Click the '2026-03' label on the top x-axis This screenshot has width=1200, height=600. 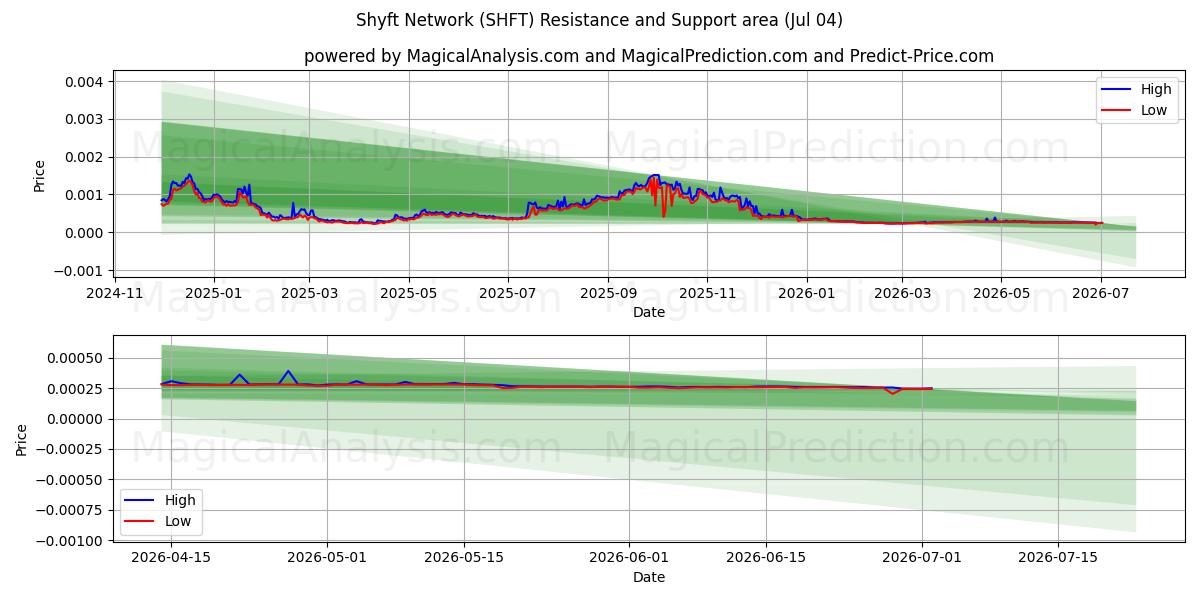(x=902, y=293)
